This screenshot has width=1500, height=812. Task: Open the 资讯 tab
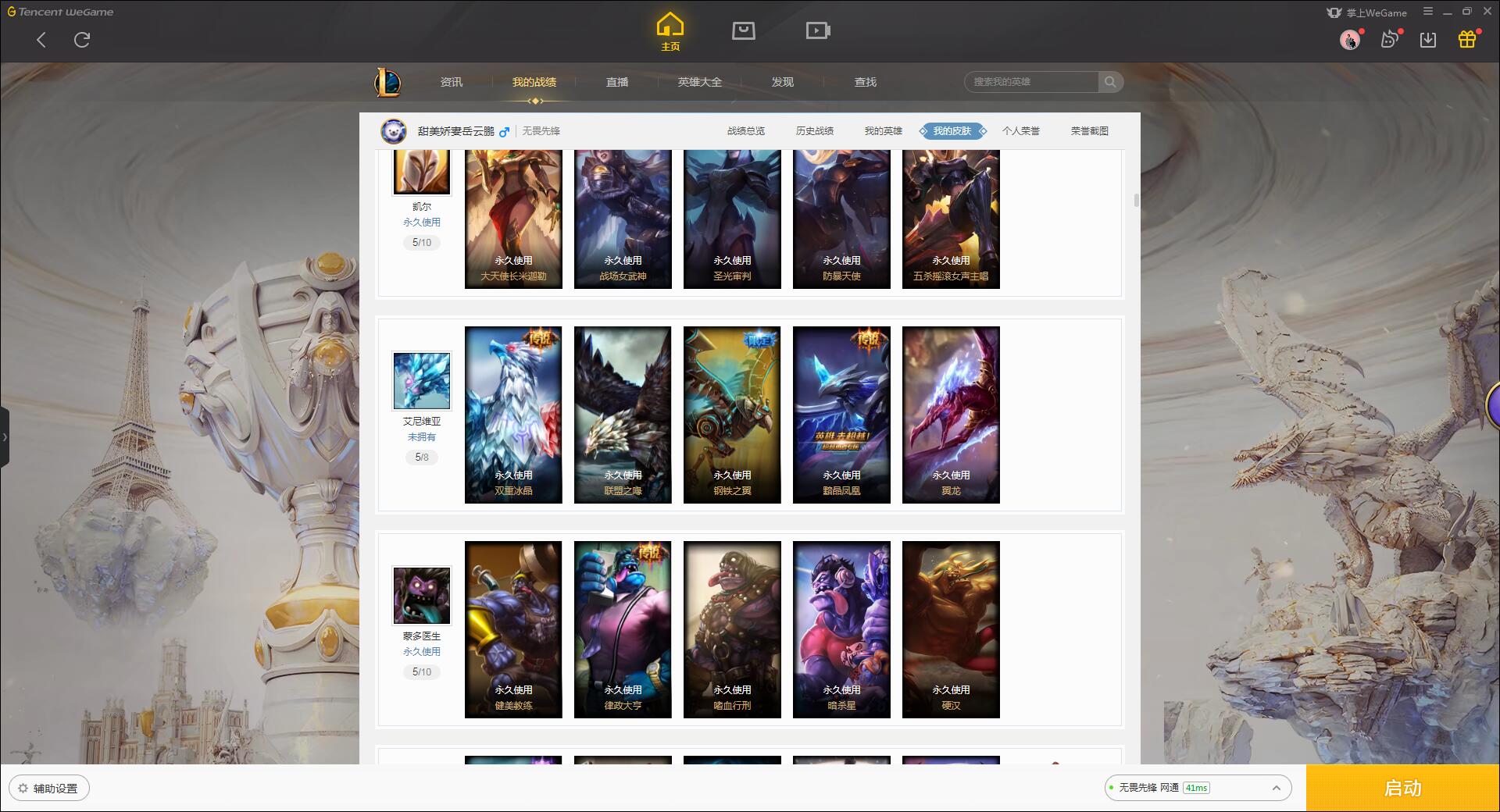[452, 82]
